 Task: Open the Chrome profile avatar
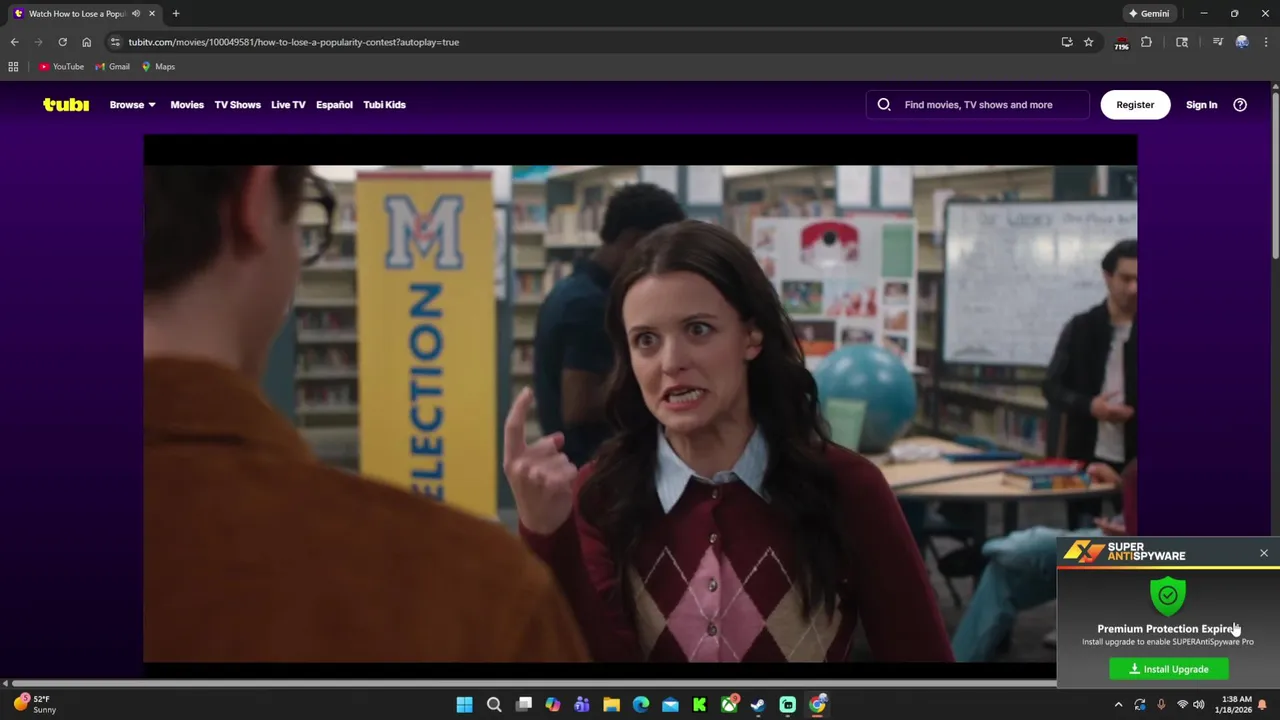(x=1242, y=42)
